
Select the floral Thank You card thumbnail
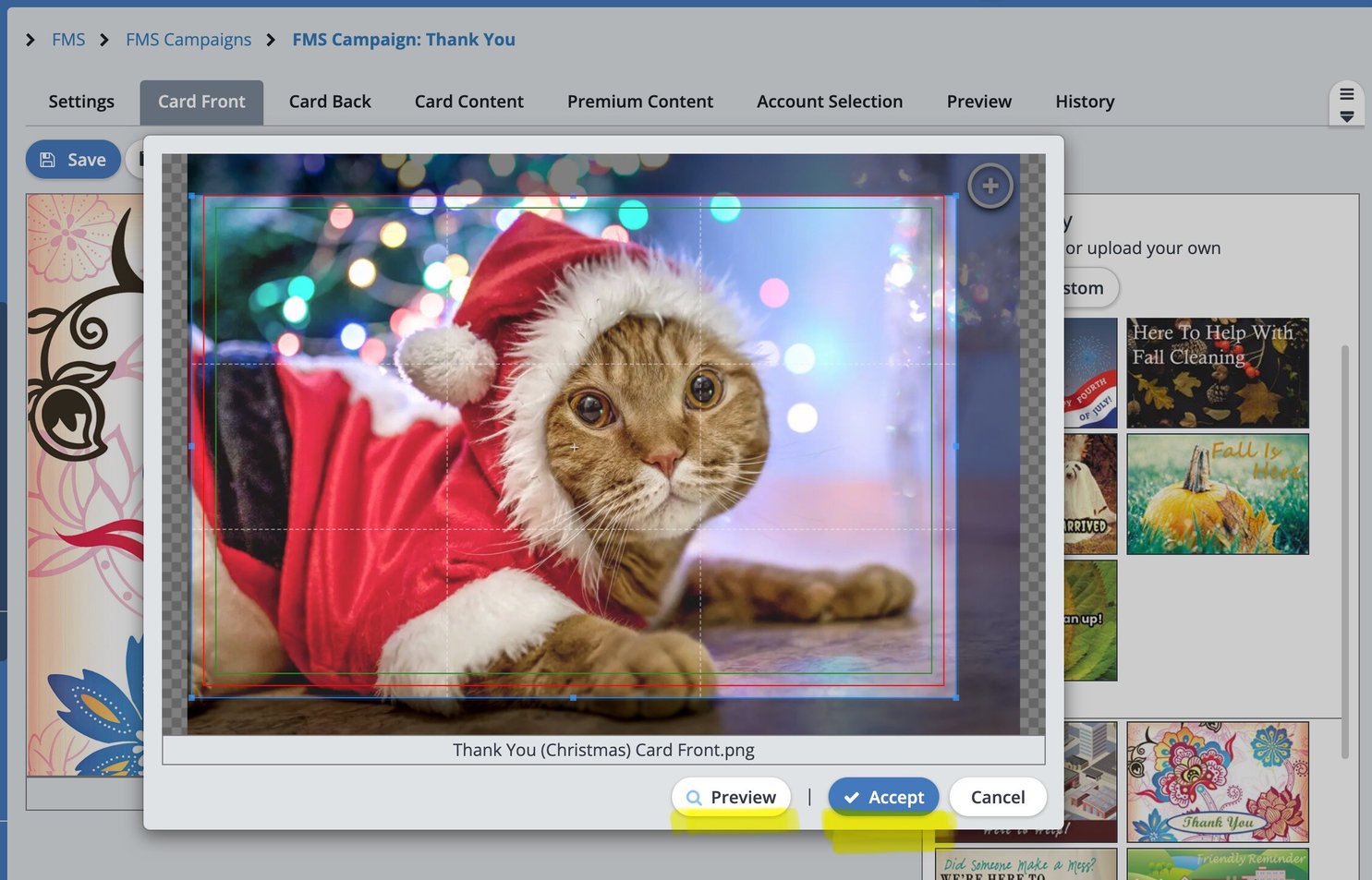point(1218,782)
